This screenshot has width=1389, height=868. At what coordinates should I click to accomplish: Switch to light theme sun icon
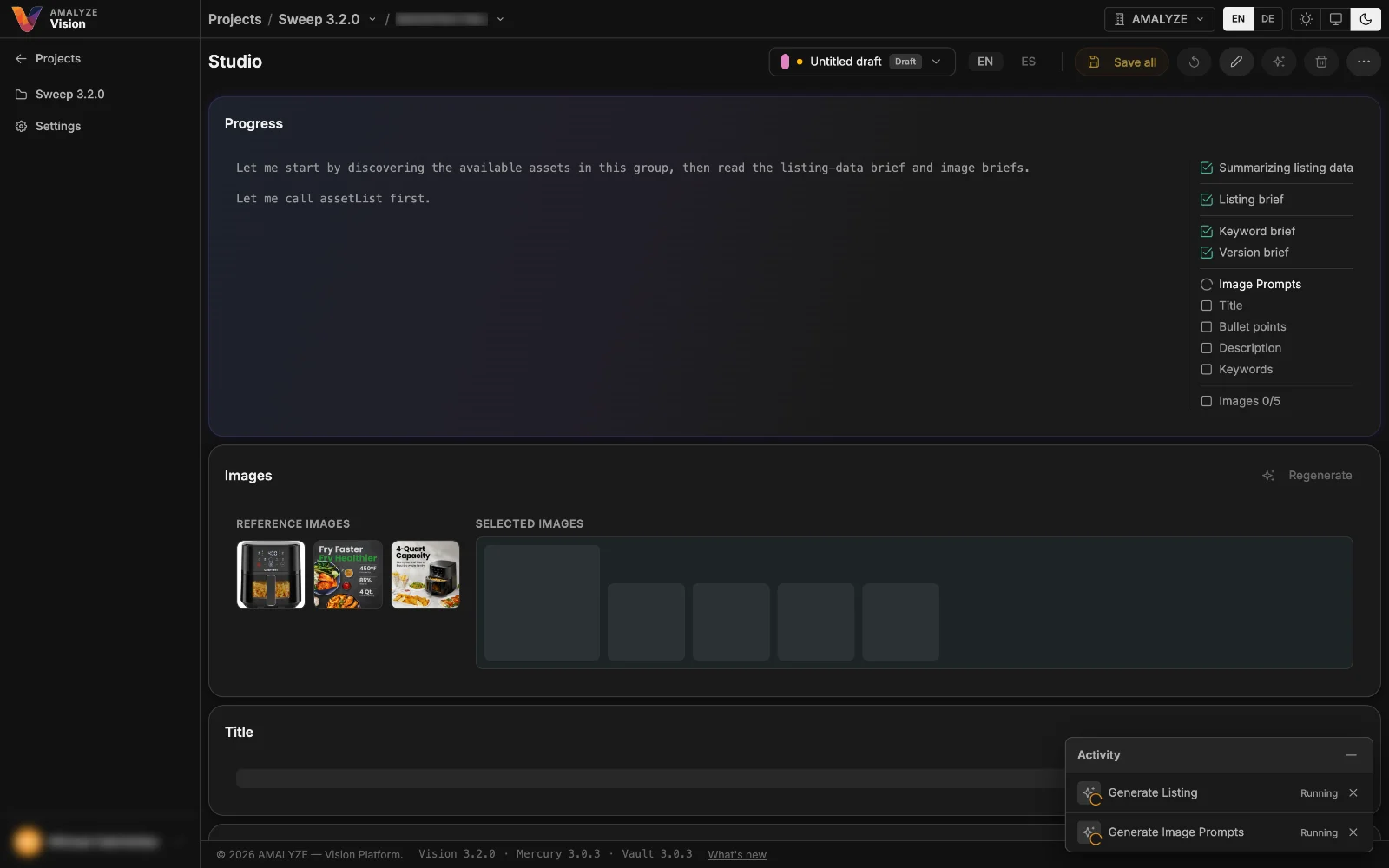click(1306, 19)
